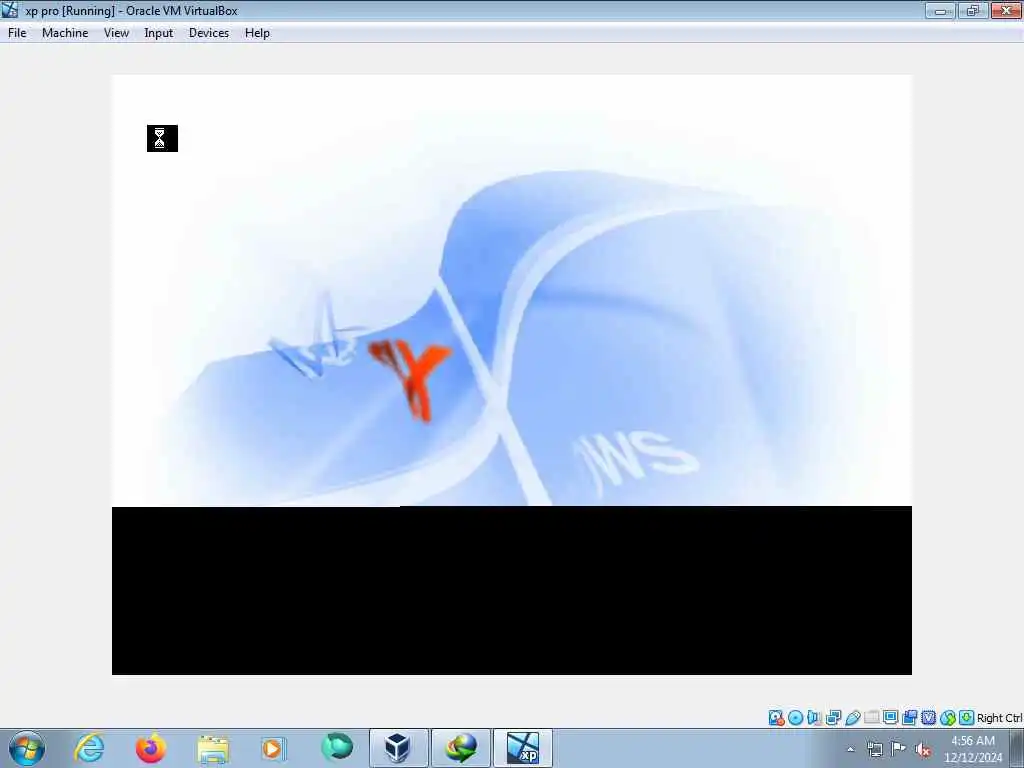Viewport: 1024px width, 768px height.
Task: Click the recording status icon
Action: point(909,718)
